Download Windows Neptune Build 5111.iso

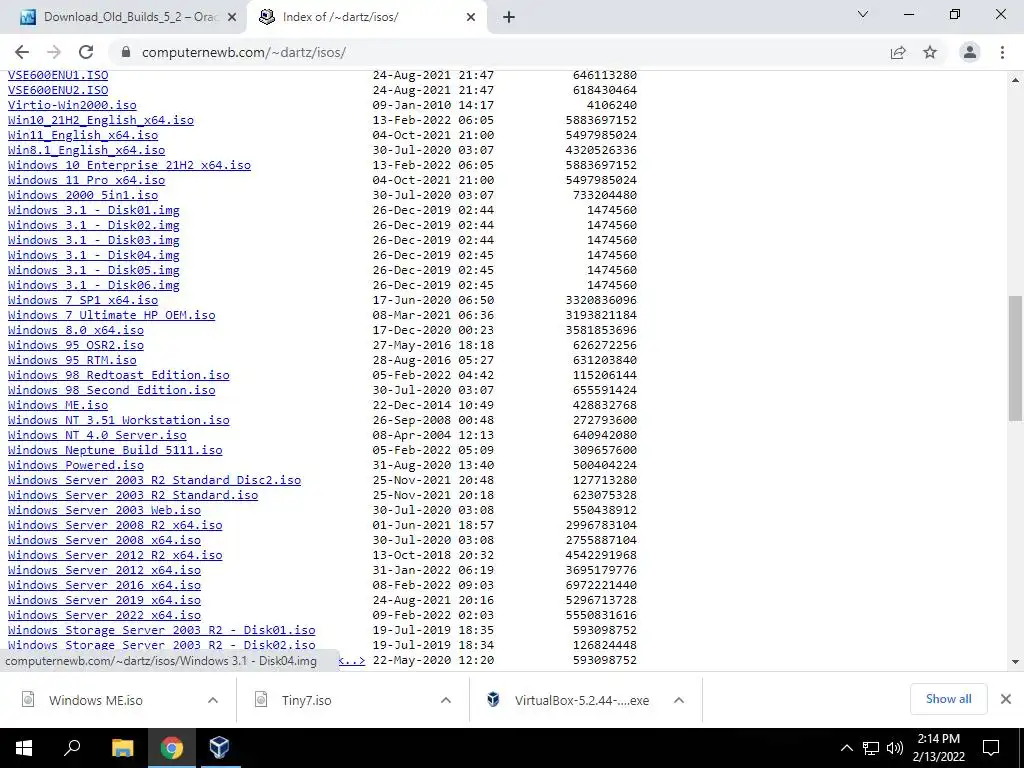[115, 451]
